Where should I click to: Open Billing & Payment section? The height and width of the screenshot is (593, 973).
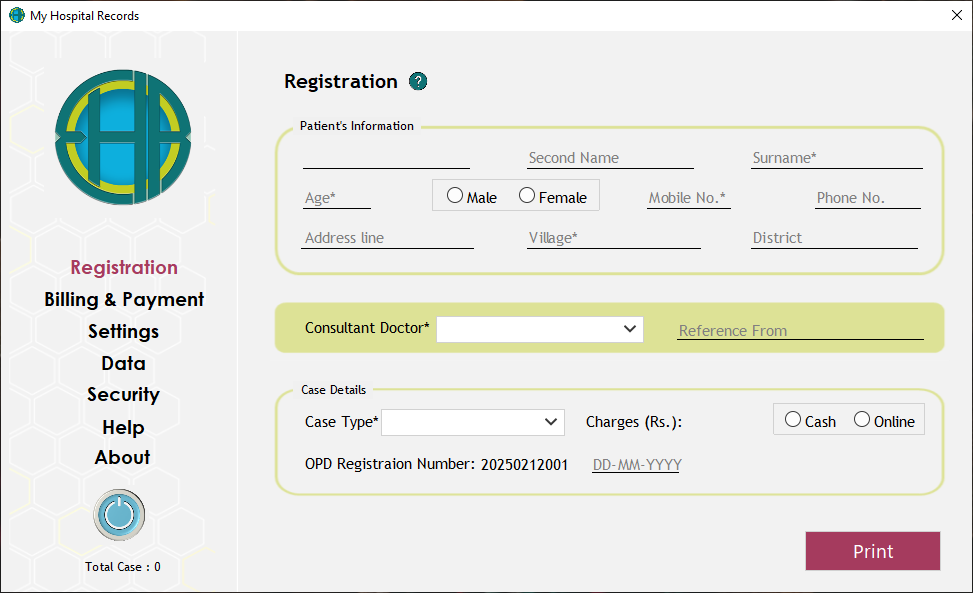[124, 299]
